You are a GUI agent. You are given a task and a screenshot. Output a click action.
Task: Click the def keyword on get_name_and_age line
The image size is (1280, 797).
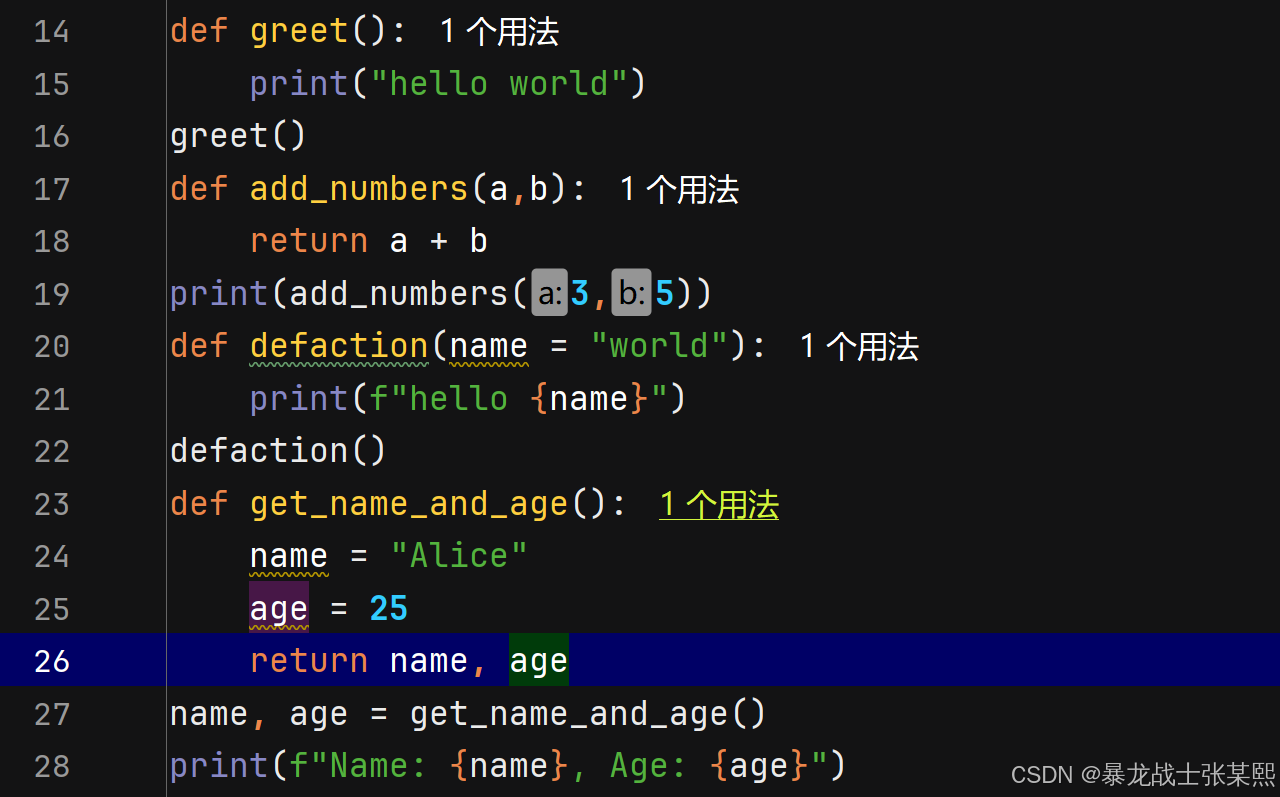(x=198, y=503)
